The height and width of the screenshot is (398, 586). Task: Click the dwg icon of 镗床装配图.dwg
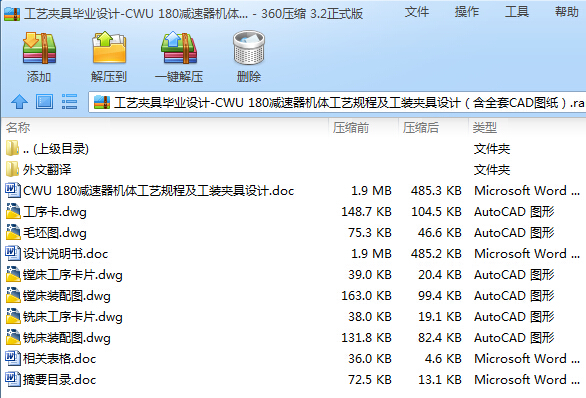[x=13, y=295]
